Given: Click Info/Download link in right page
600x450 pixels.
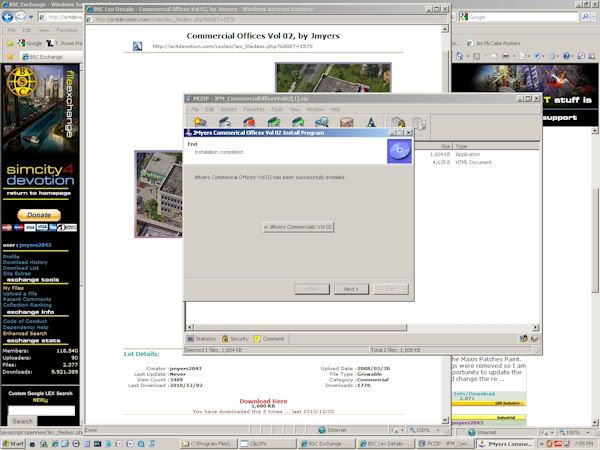Looking at the screenshot, I should coord(474,394).
